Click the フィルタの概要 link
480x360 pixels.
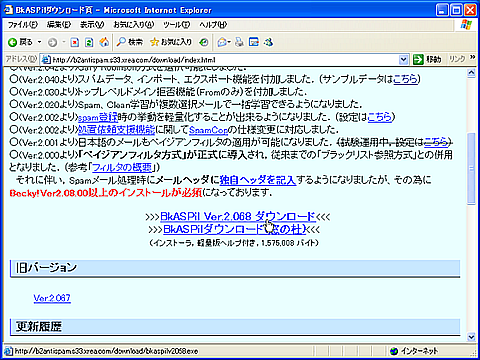[x=122, y=167]
